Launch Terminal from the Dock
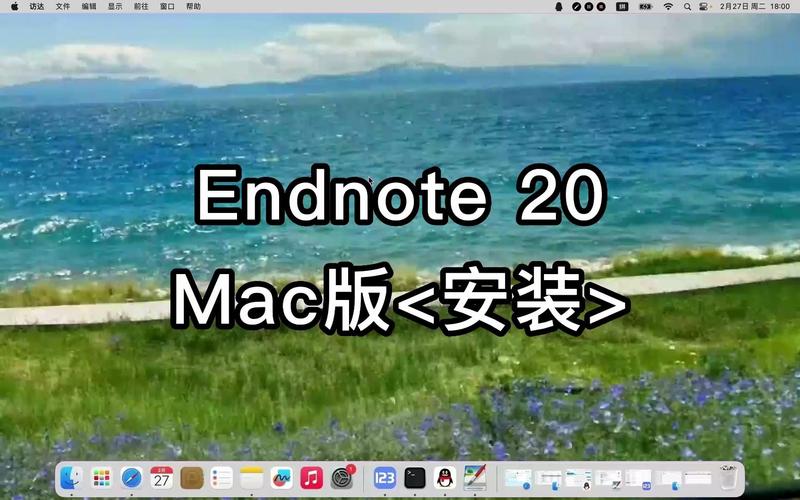Screen dimensions: 800x500 tap(415, 478)
